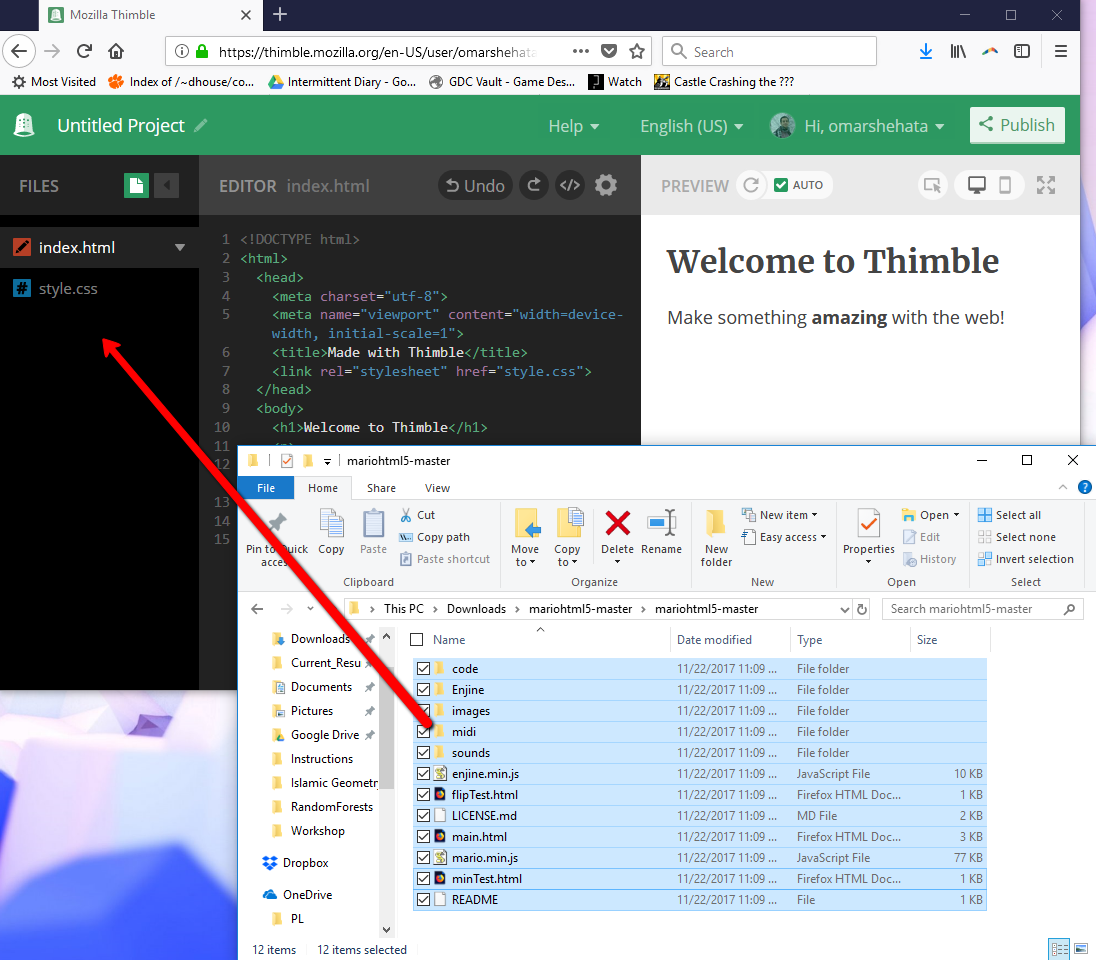Open the File tab in Explorer
The image size is (1096, 960).
pyautogui.click(x=266, y=488)
